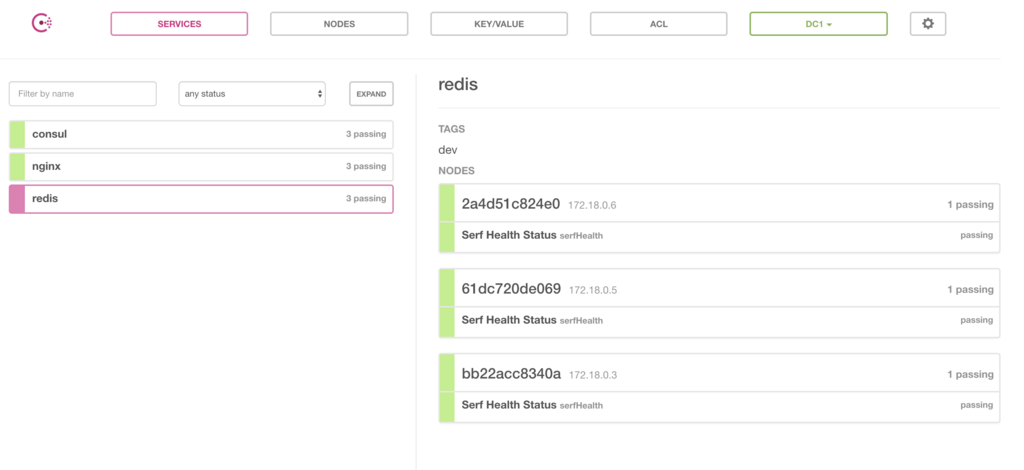Select the redis service row
1024x470 pixels.
[201, 198]
